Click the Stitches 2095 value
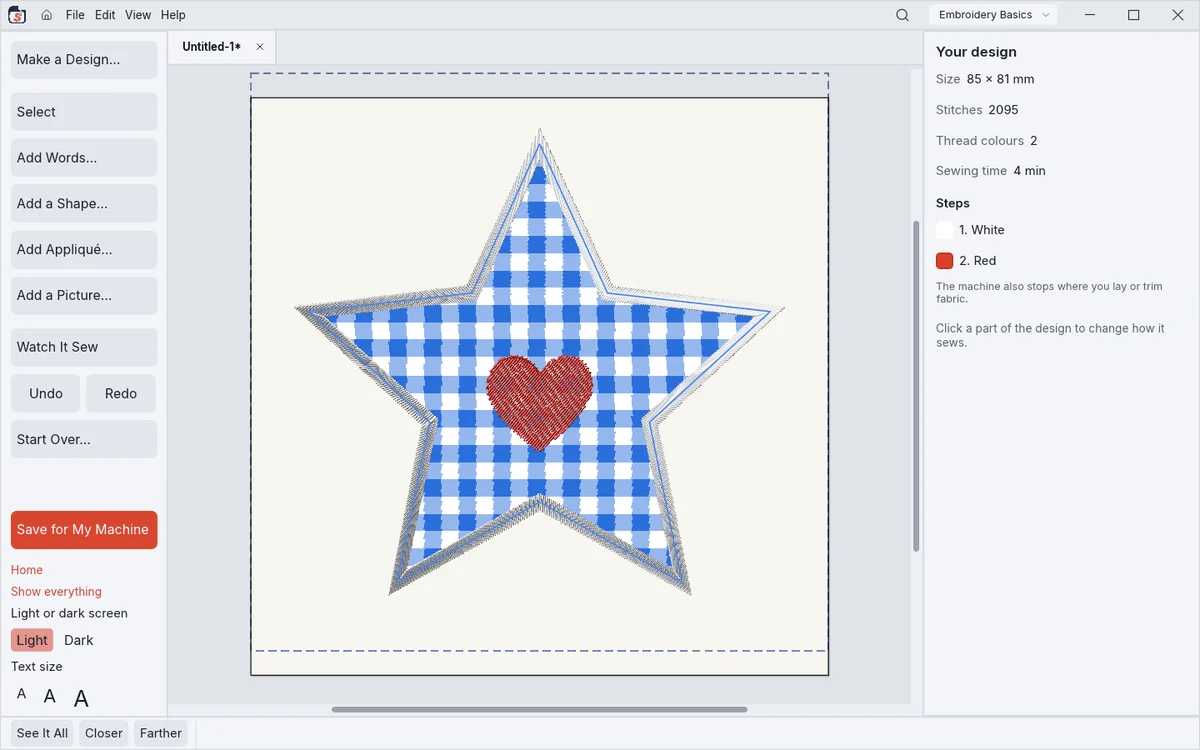 (1003, 110)
